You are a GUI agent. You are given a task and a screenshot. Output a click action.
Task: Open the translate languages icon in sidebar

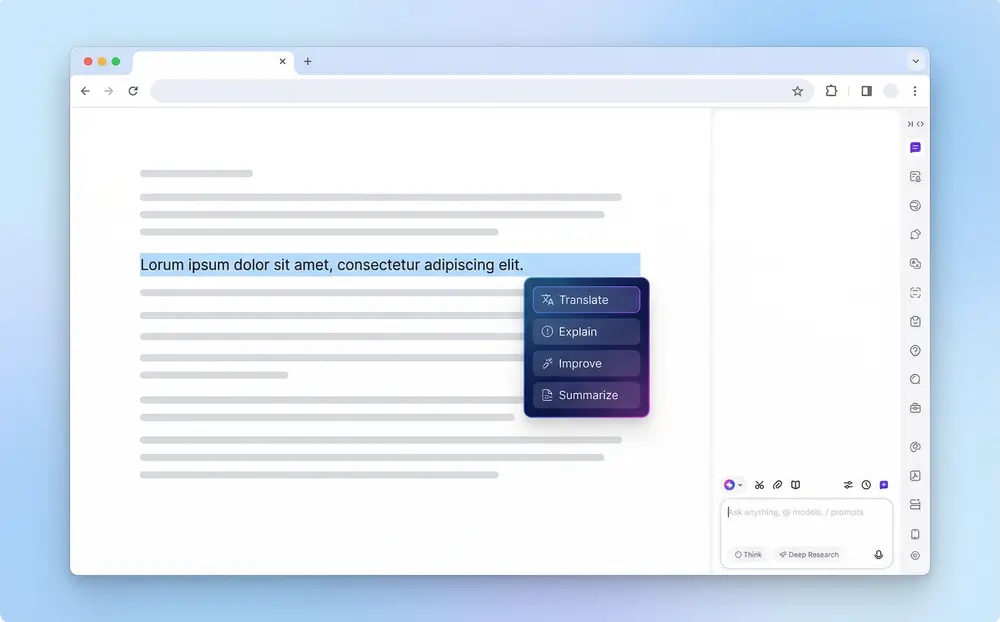[x=915, y=263]
